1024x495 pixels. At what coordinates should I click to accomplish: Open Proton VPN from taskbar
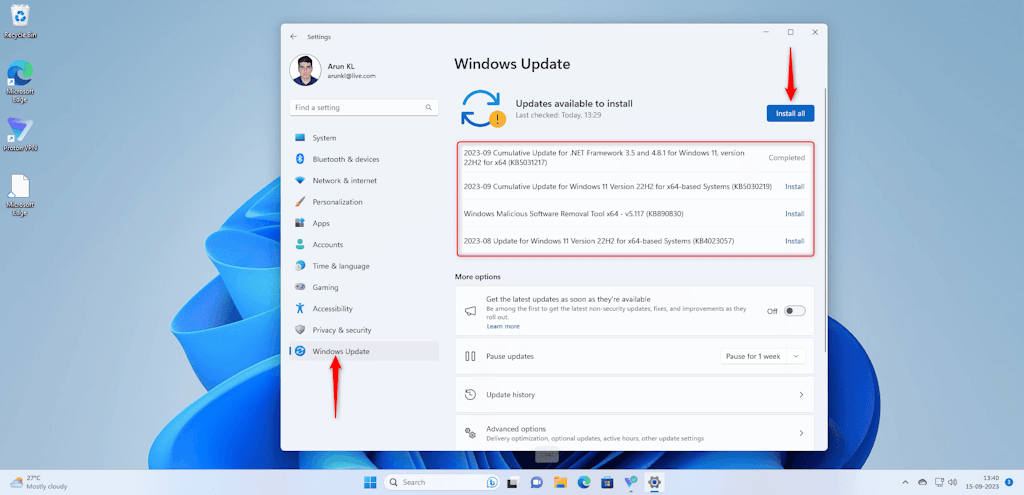coord(631,483)
